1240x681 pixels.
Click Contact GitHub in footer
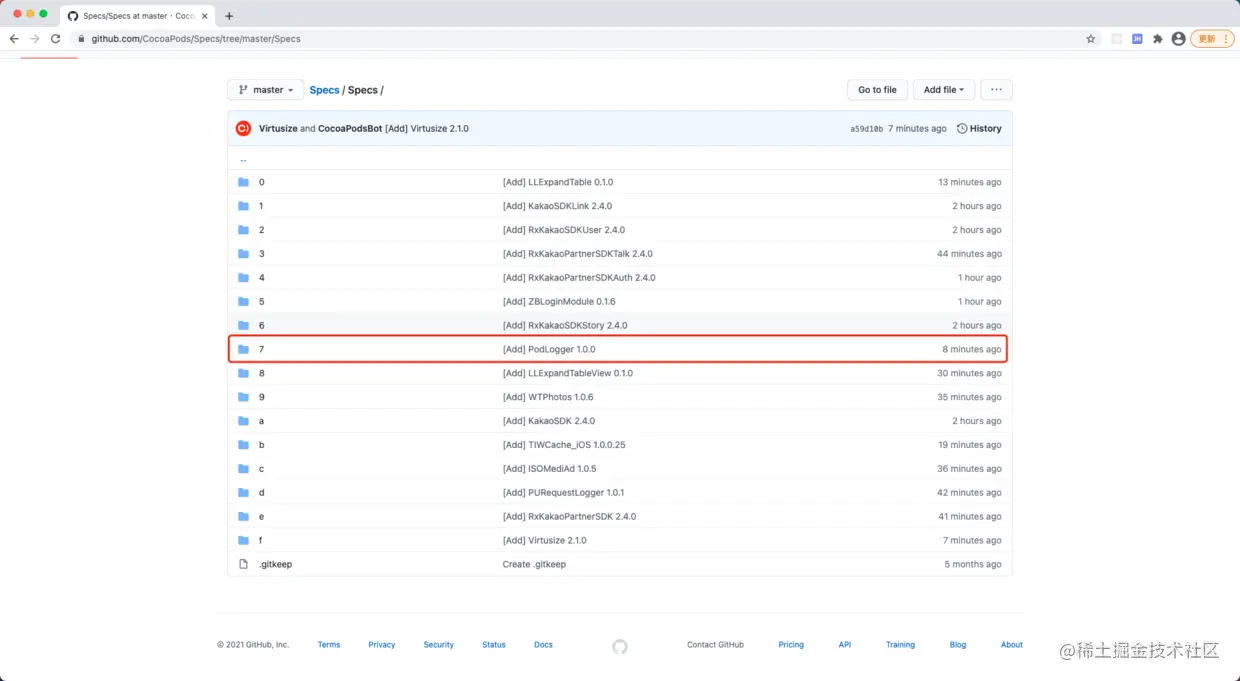(715, 645)
